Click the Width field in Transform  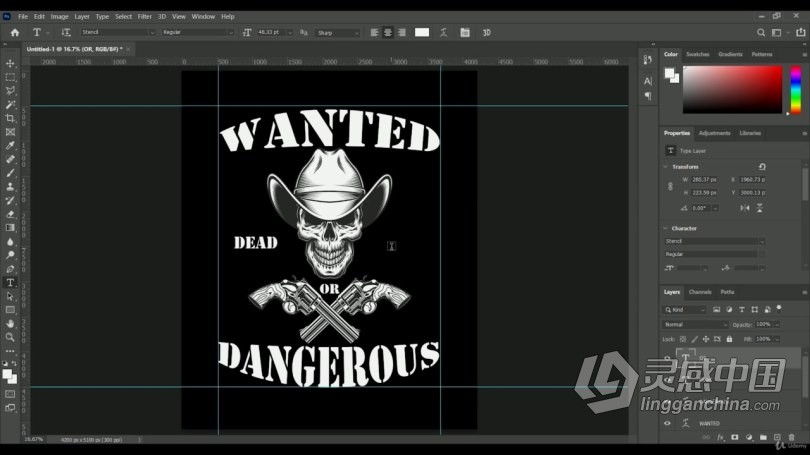[705, 180]
